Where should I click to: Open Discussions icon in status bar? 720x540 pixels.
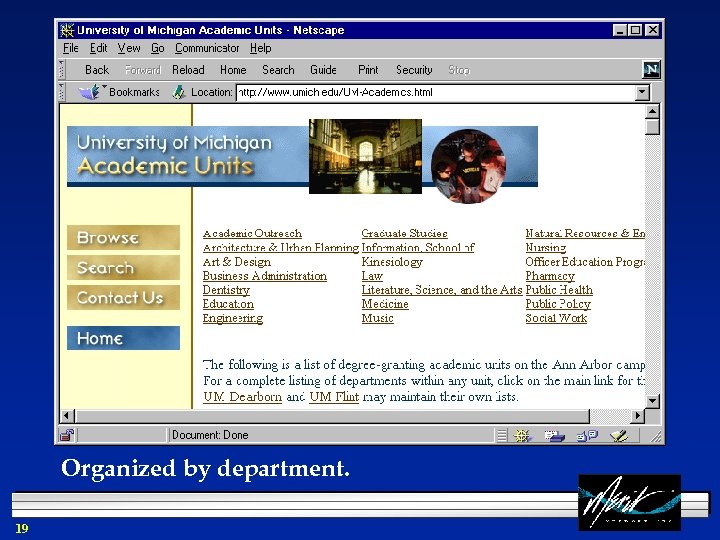click(x=587, y=435)
